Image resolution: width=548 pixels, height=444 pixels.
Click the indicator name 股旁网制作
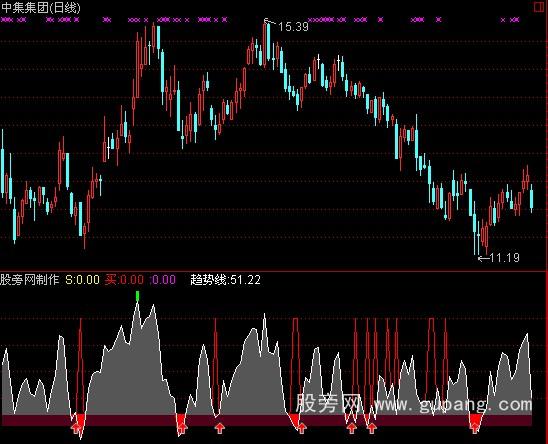pos(30,280)
